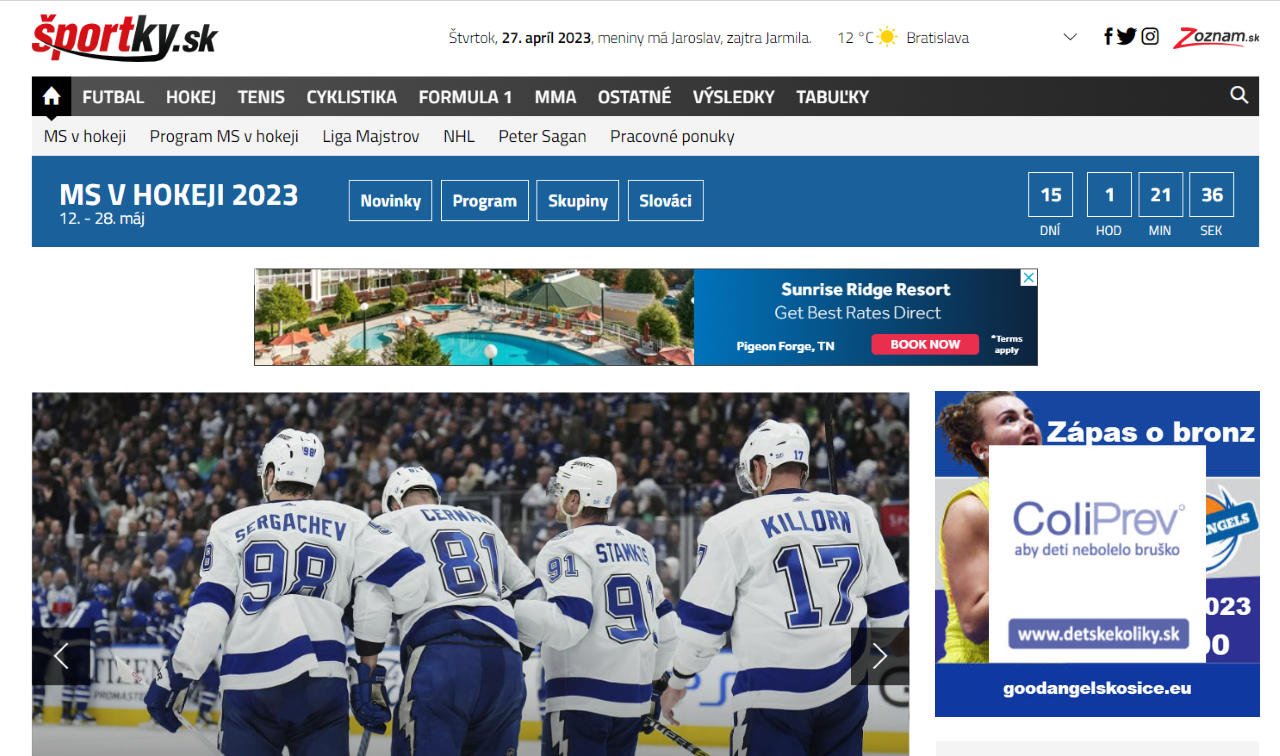Close the Sunrise Ridge Resort ad
Viewport: 1280px width, 756px height.
pos(1028,278)
